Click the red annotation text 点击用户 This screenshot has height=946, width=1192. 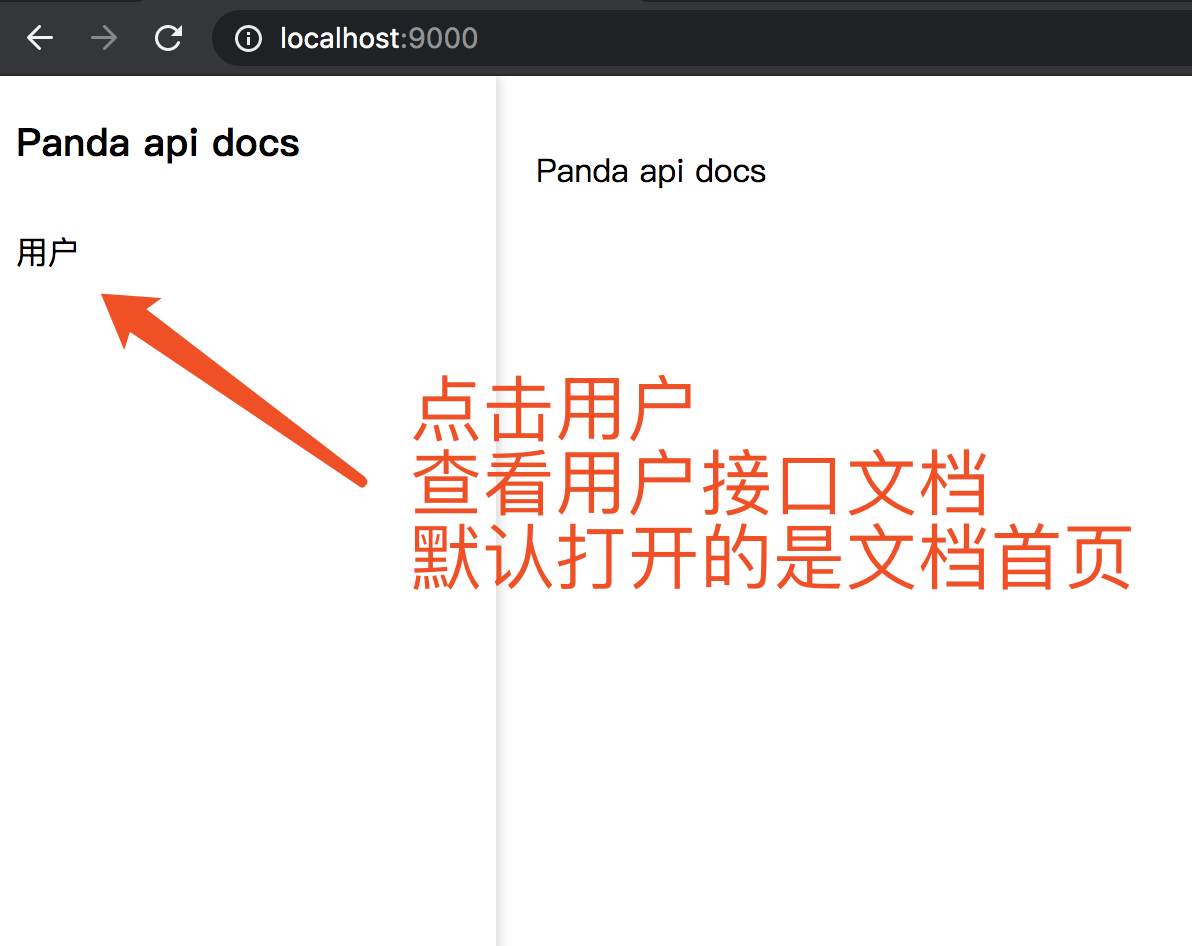552,408
